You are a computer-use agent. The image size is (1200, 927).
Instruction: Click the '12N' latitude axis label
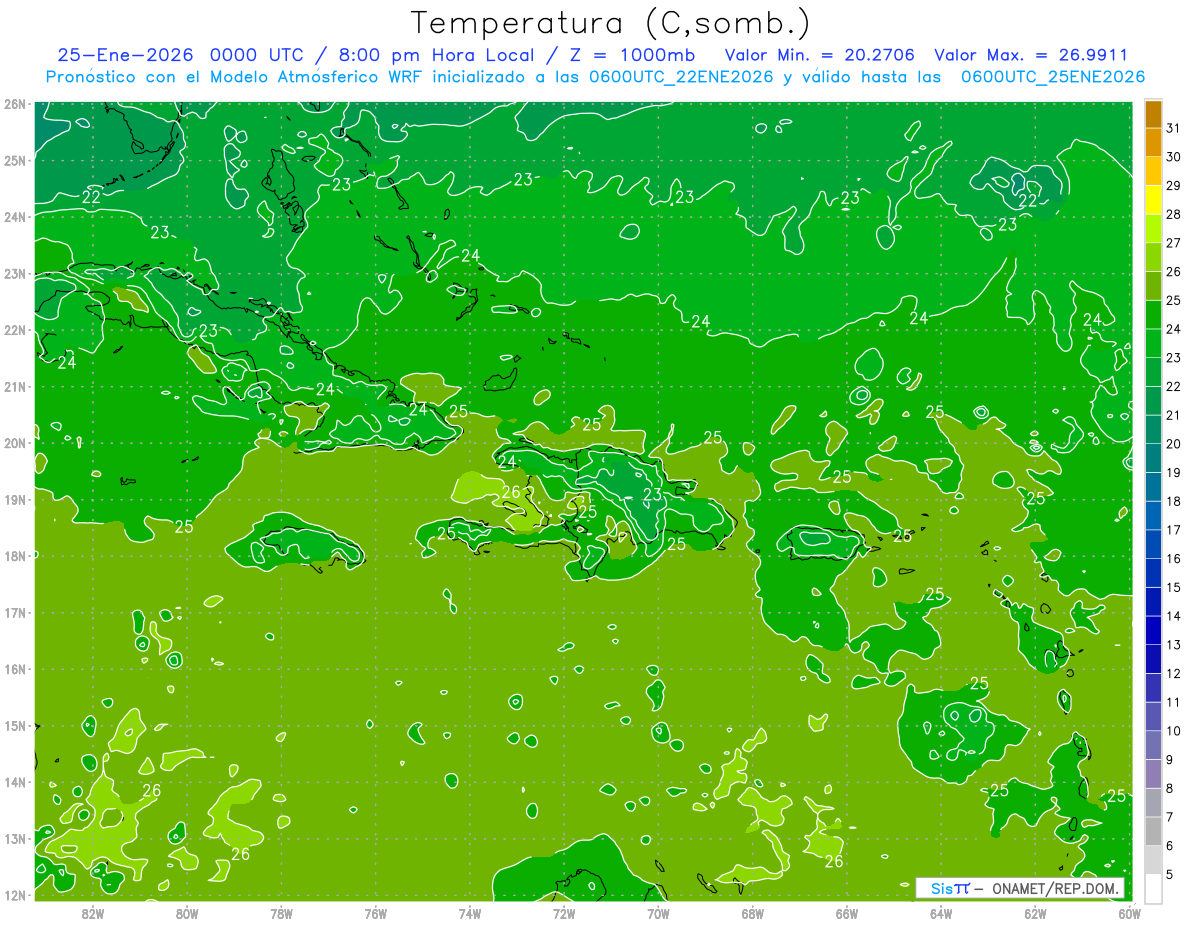point(14,895)
